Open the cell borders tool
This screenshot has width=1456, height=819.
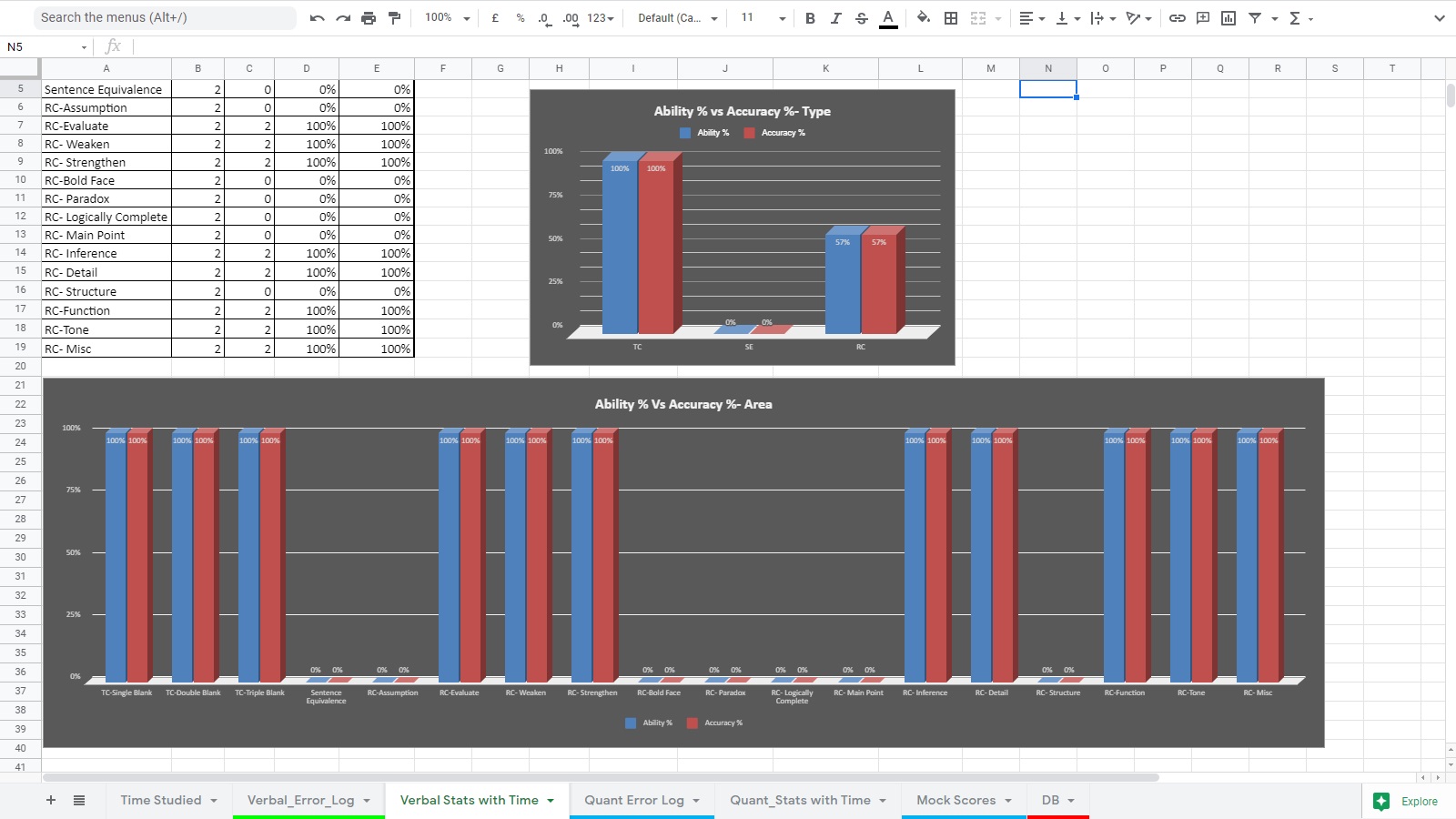951,18
